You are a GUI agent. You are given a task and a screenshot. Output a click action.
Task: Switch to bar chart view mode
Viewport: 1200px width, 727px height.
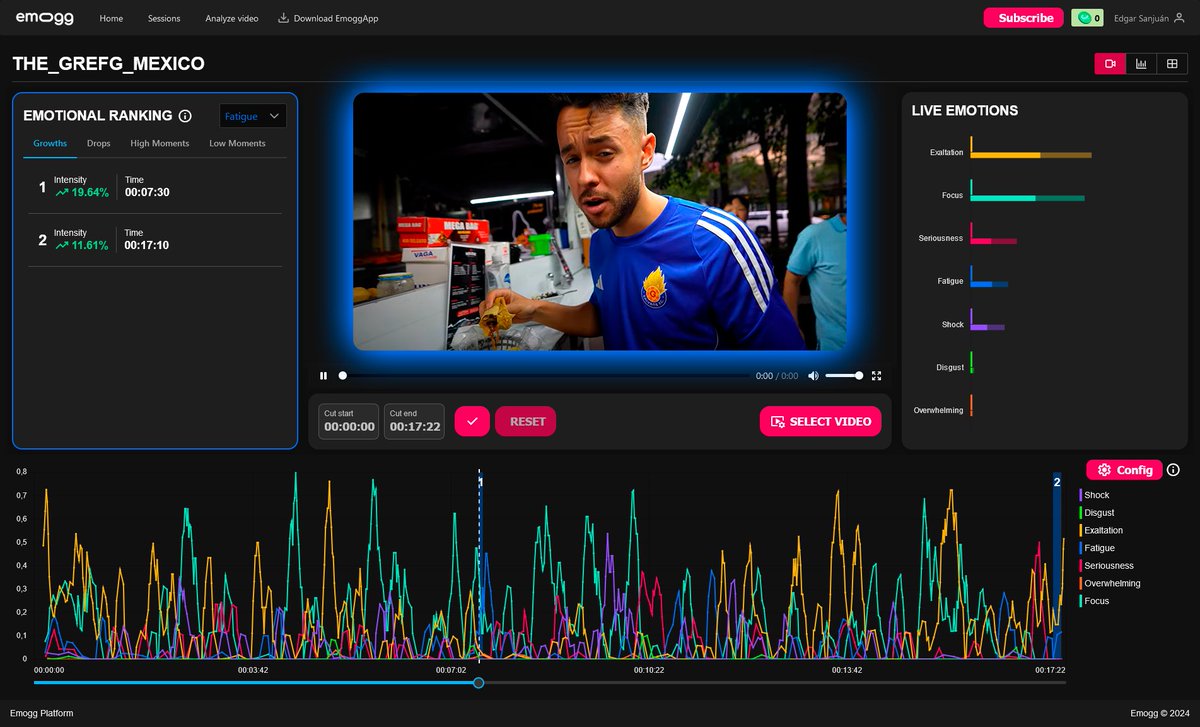click(1141, 64)
